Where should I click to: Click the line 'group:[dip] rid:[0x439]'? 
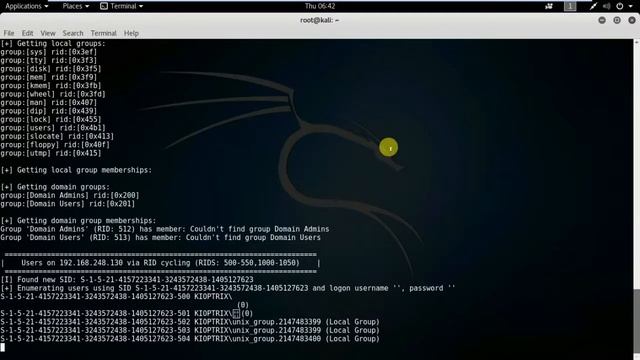point(49,111)
